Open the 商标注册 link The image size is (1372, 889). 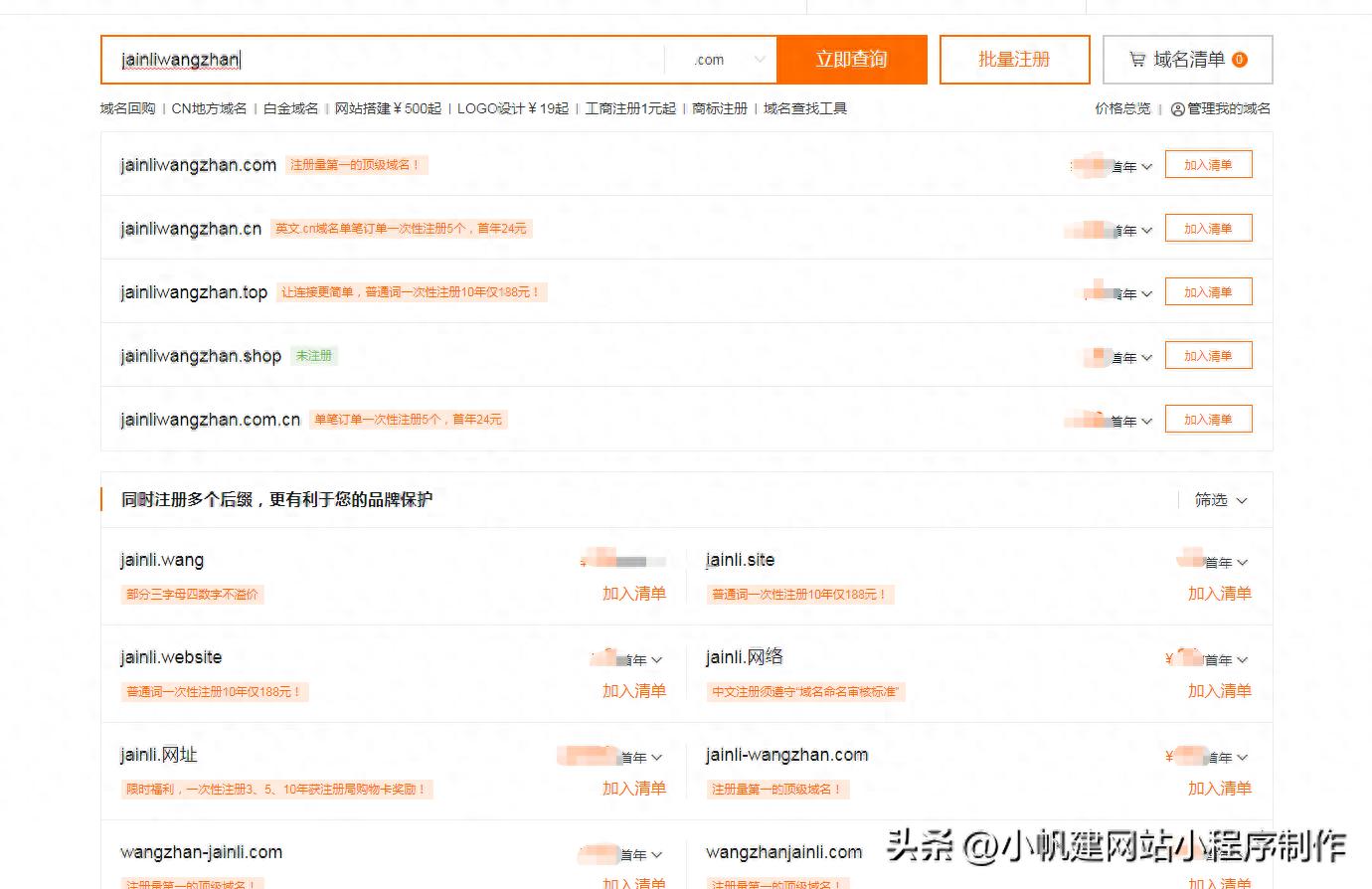pyautogui.click(x=720, y=108)
